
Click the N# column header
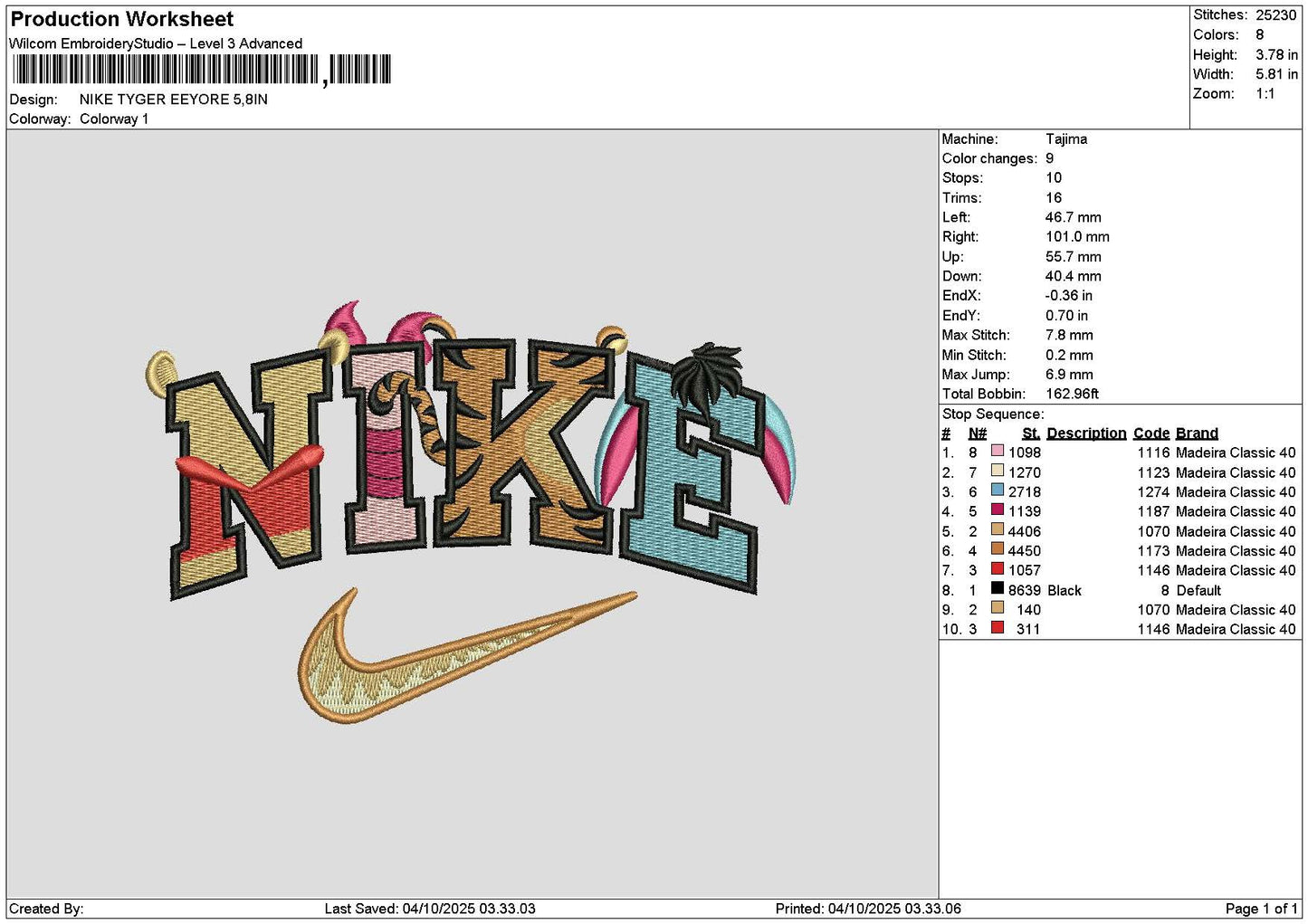[x=977, y=433]
